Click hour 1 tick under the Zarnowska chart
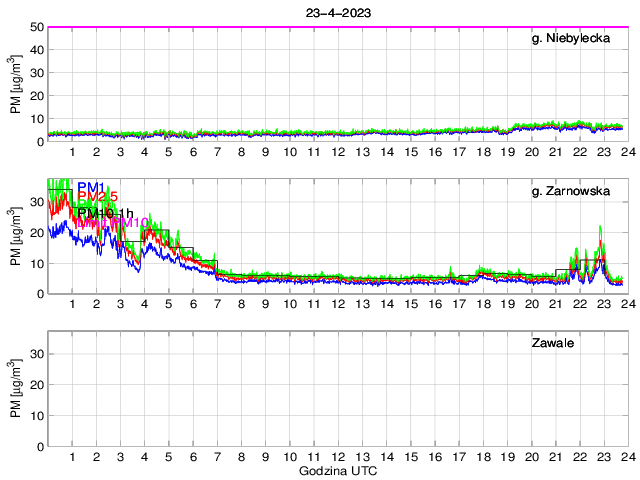The width and height of the screenshot is (640, 480). pyautogui.click(x=72, y=304)
